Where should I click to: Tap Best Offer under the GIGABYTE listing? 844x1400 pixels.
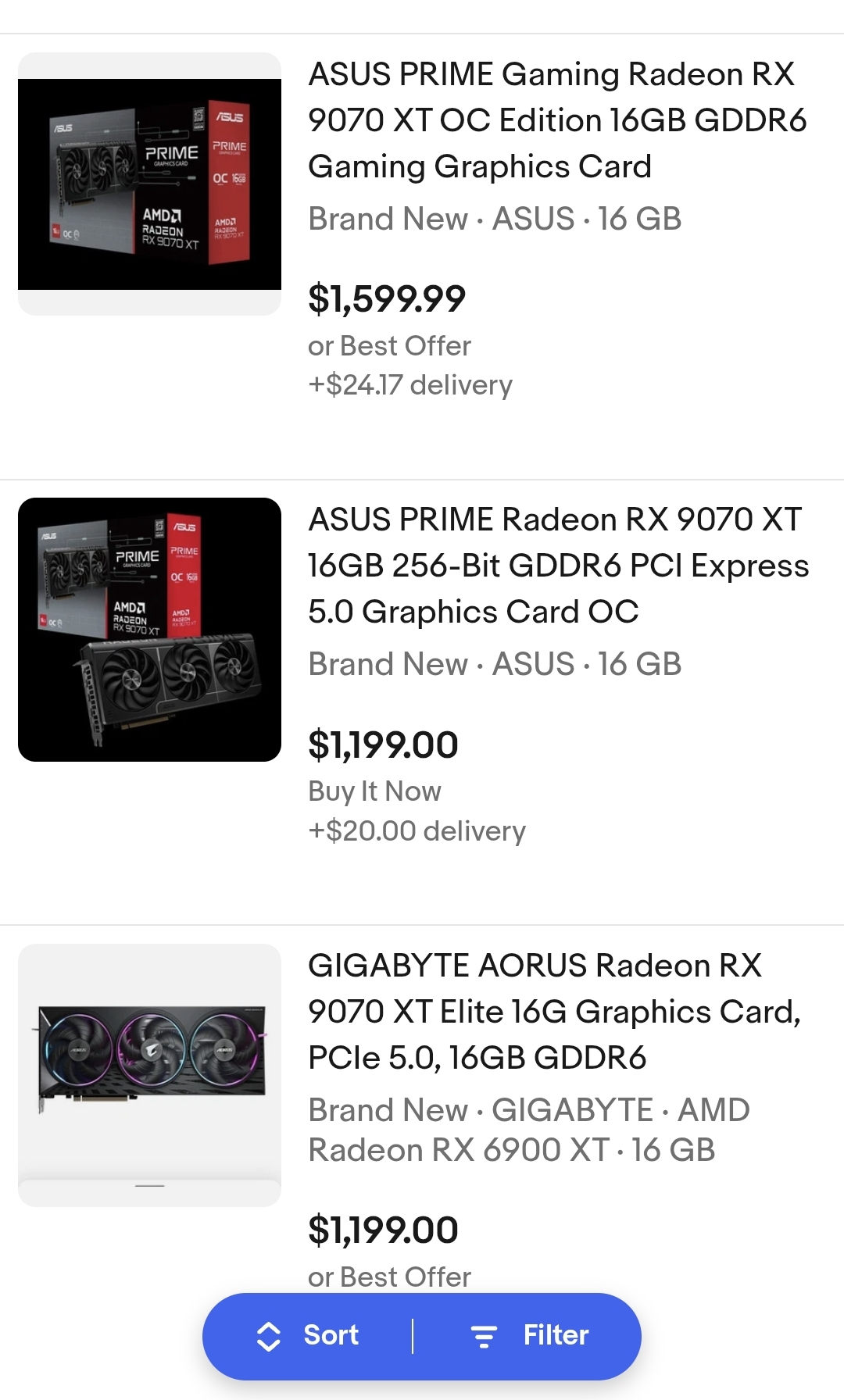click(x=389, y=1277)
